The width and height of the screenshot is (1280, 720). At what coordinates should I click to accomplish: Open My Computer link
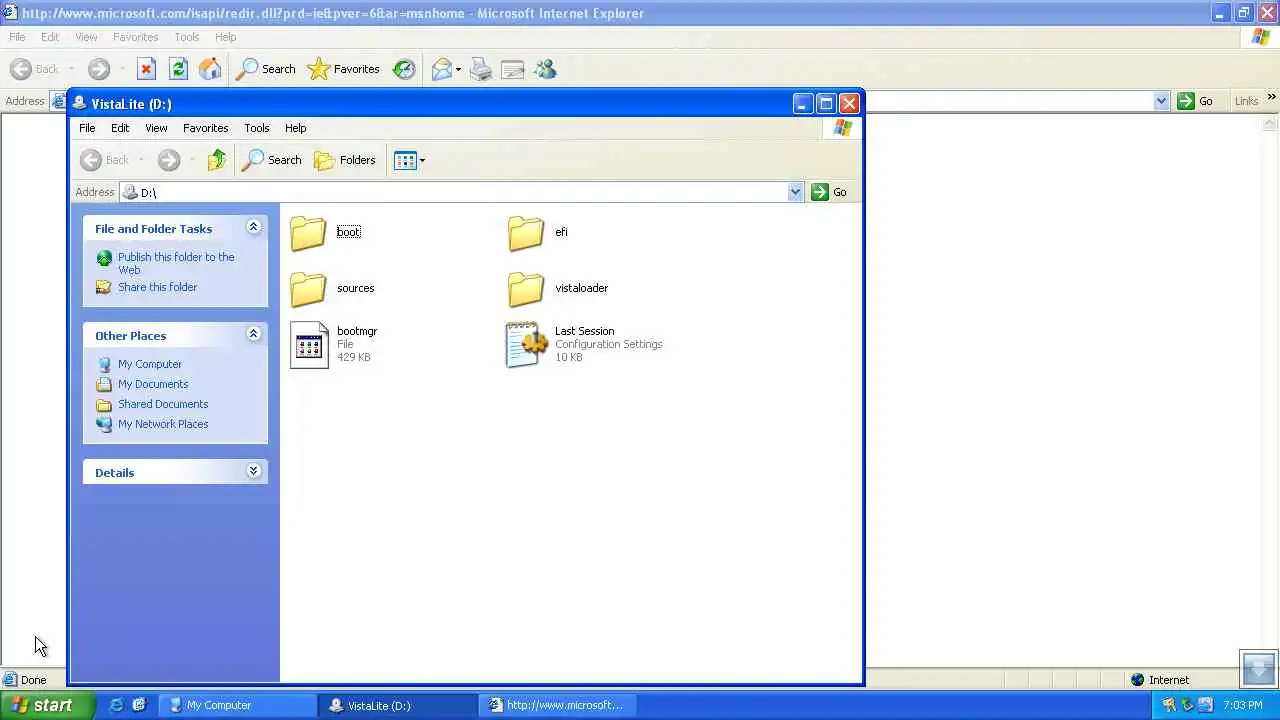tap(150, 364)
